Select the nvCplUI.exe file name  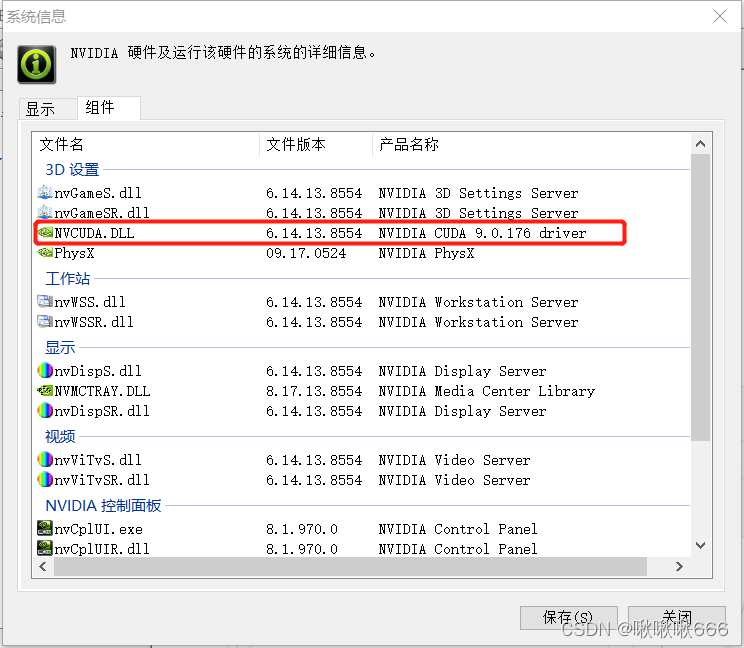click(99, 529)
